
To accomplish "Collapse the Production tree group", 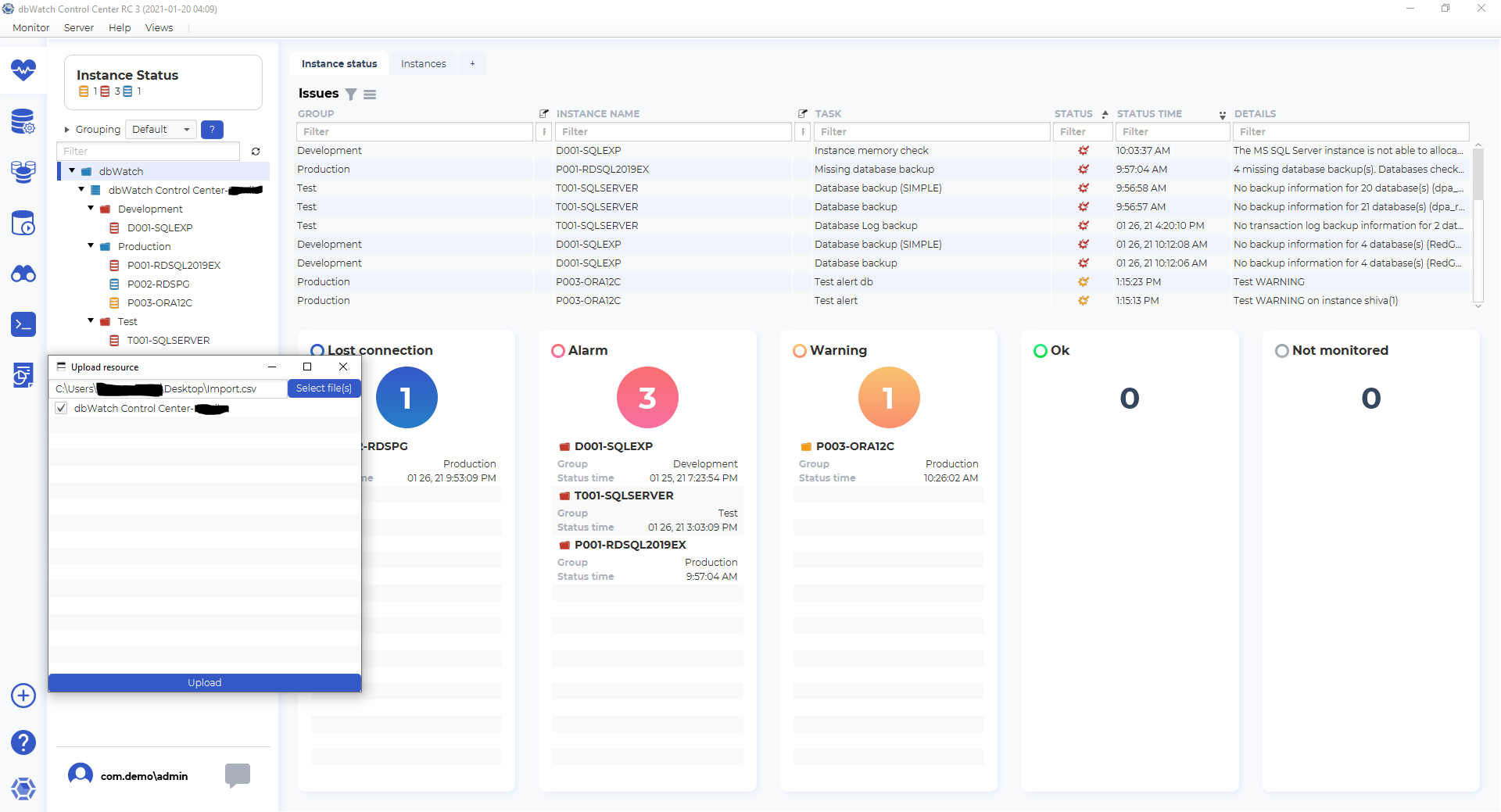I will click(91, 246).
